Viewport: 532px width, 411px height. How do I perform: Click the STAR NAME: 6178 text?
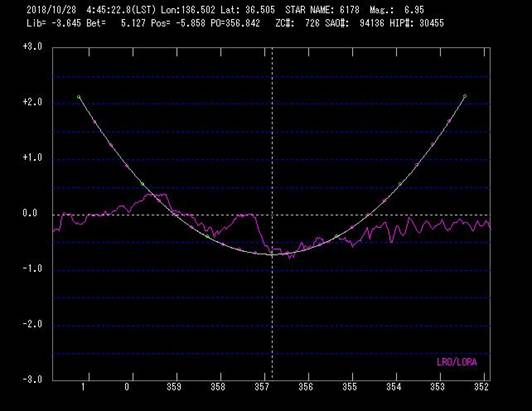[322, 10]
